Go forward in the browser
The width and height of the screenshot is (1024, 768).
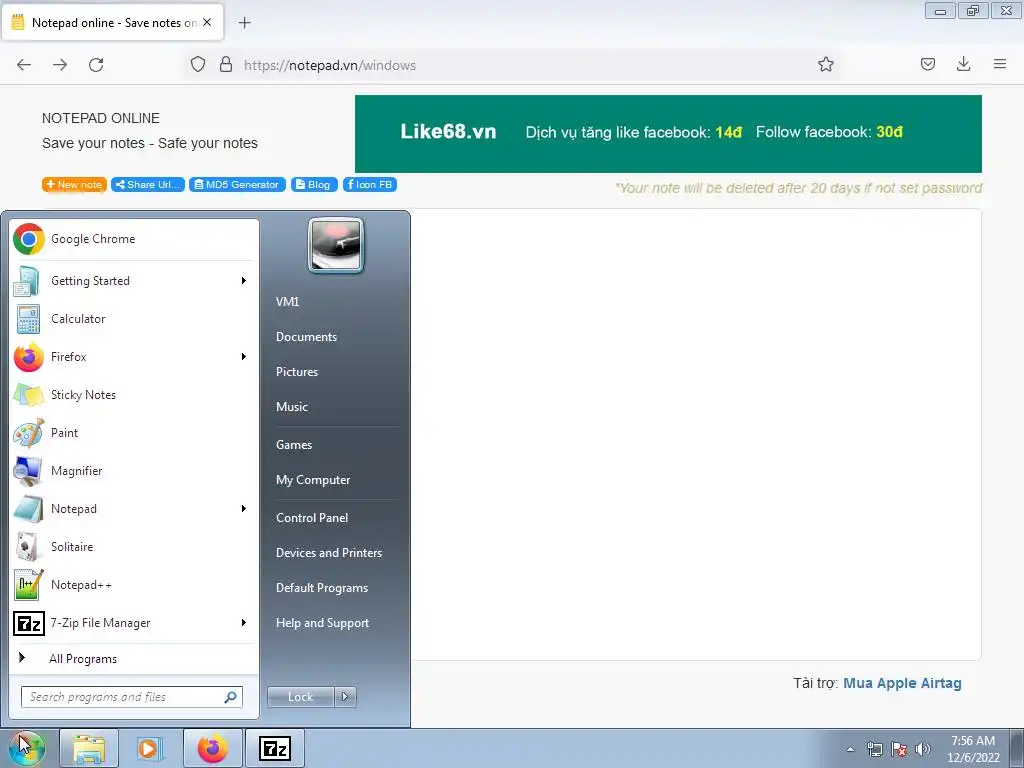(60, 65)
